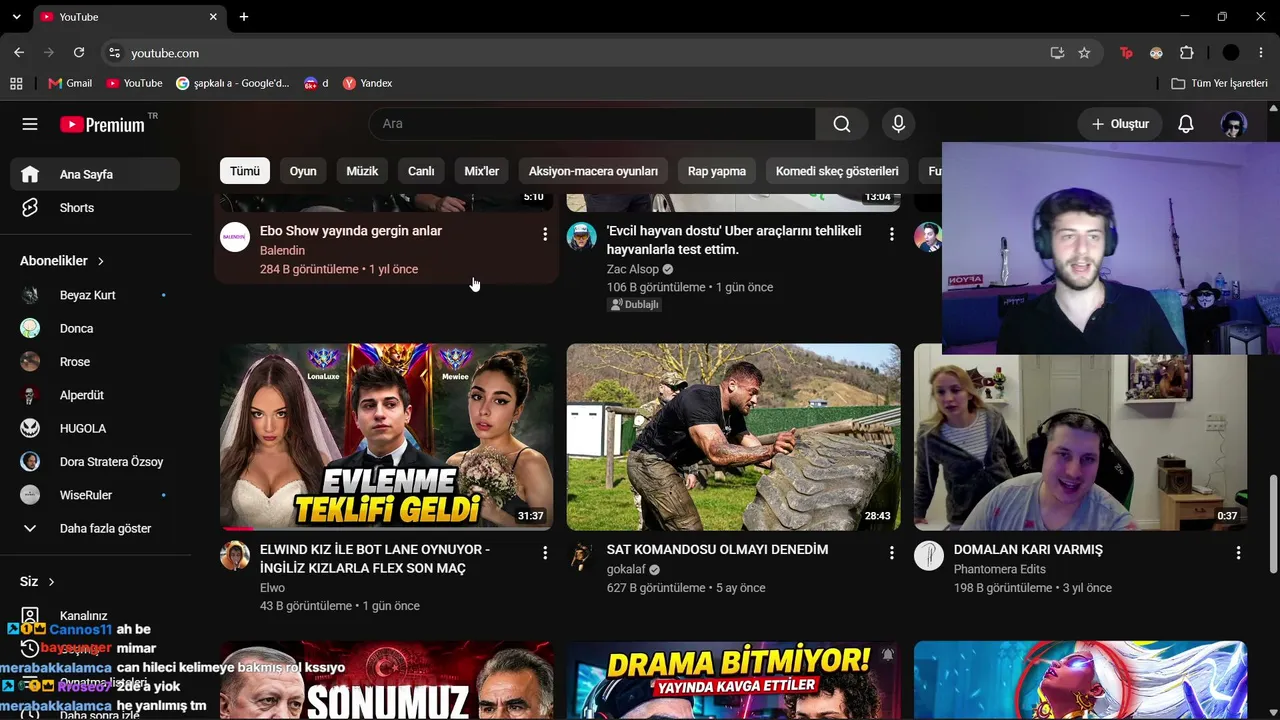Start voice search with the microphone icon

coord(898,124)
